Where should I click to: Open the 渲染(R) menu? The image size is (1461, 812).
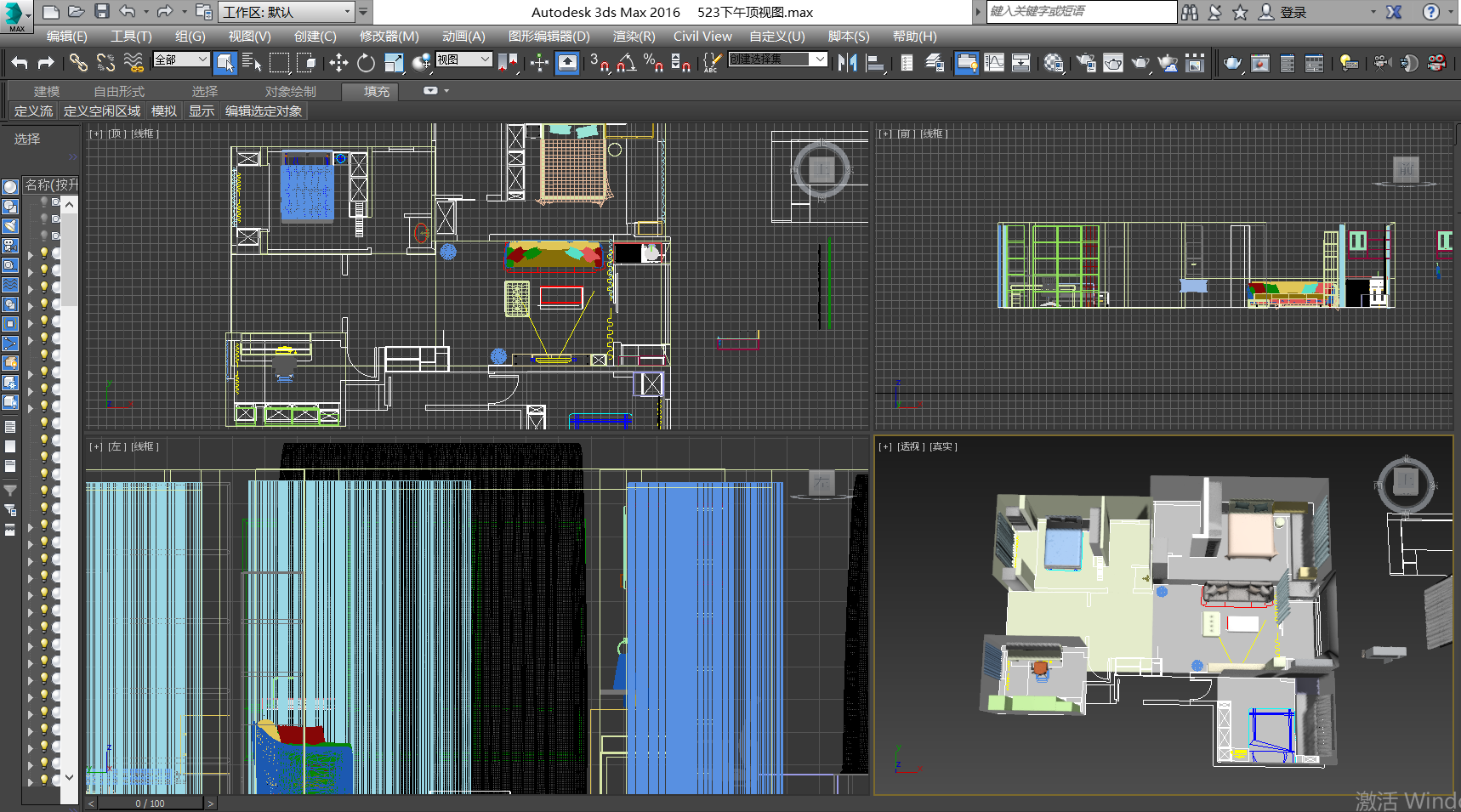pyautogui.click(x=634, y=36)
